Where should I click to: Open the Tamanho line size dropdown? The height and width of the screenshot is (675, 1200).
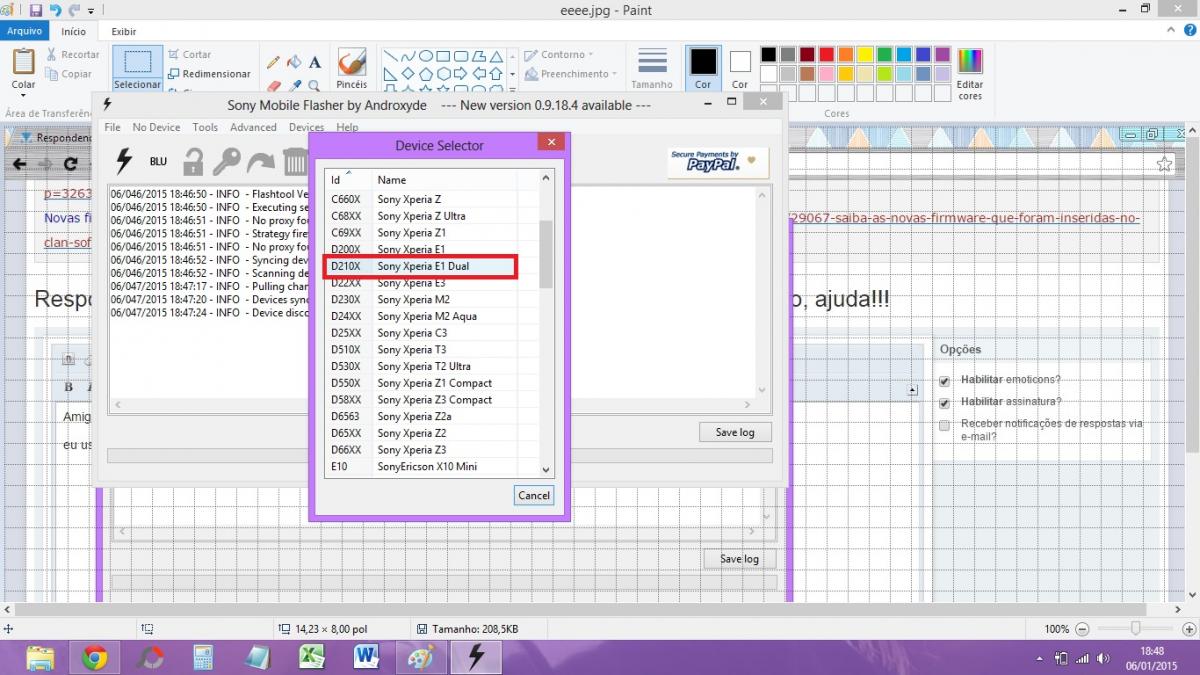[x=652, y=68]
